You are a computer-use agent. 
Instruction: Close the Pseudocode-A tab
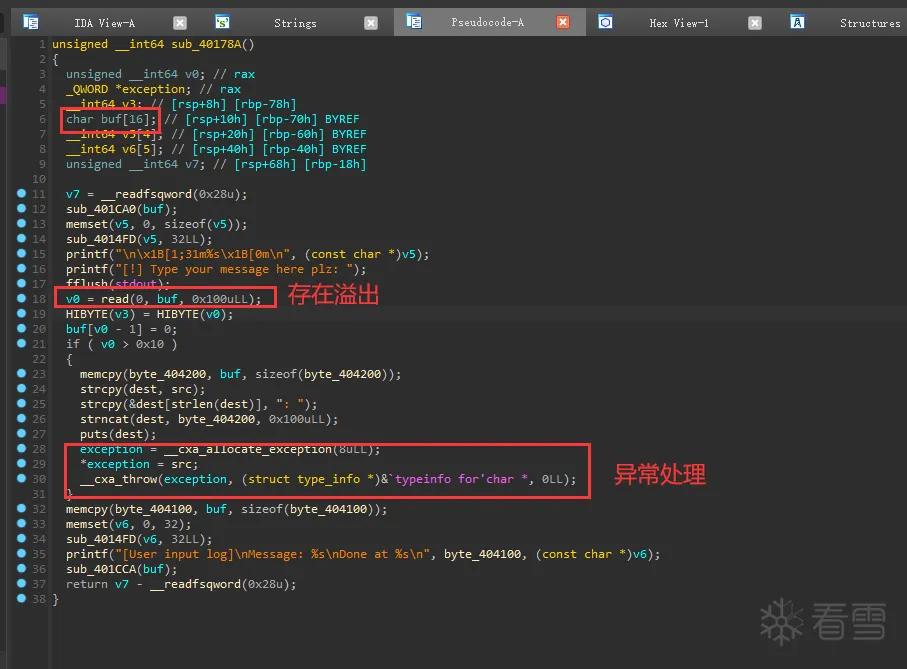click(563, 23)
